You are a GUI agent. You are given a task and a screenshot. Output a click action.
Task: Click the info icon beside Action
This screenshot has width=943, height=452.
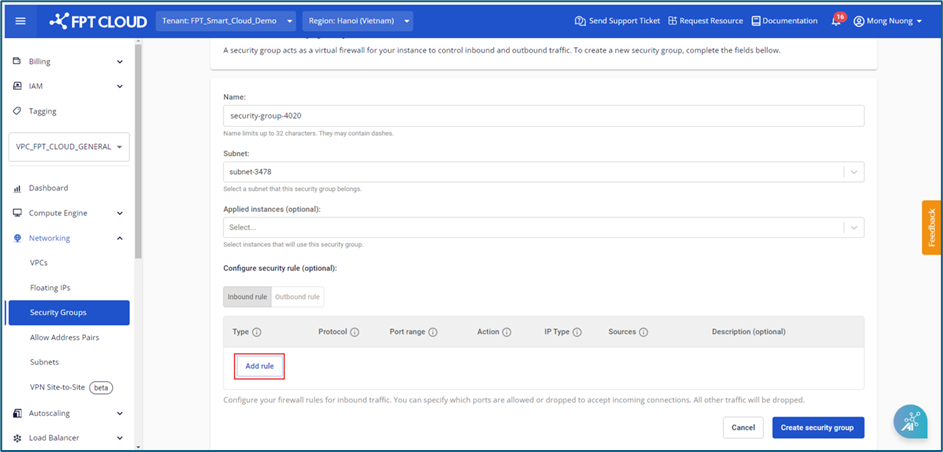507,332
